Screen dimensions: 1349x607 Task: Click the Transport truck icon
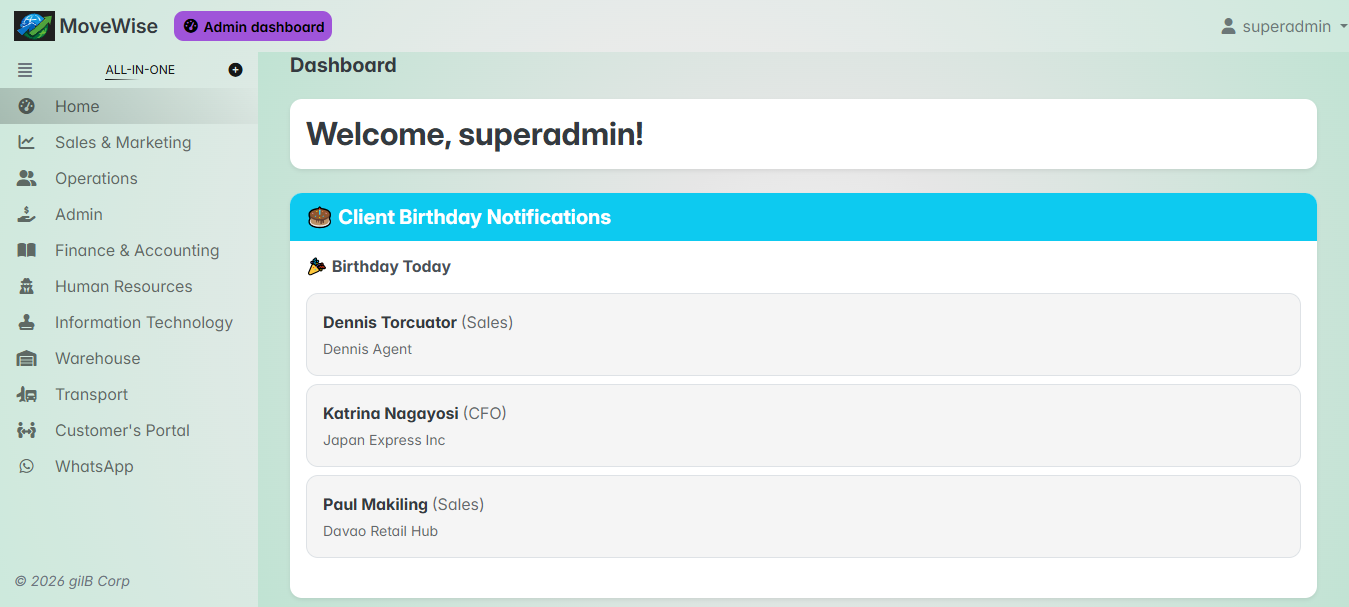tap(27, 394)
